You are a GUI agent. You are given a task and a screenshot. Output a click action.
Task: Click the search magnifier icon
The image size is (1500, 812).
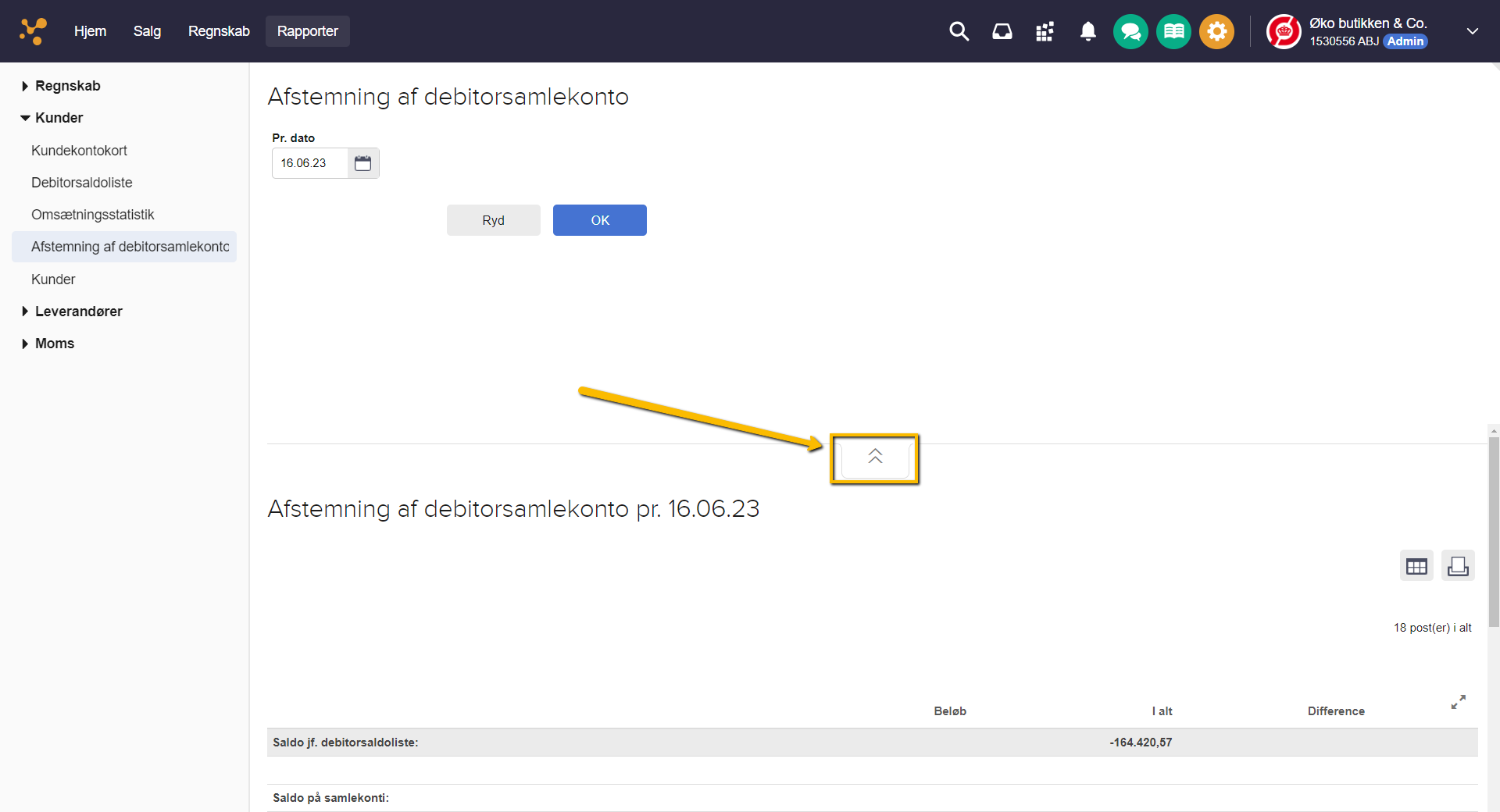click(959, 31)
